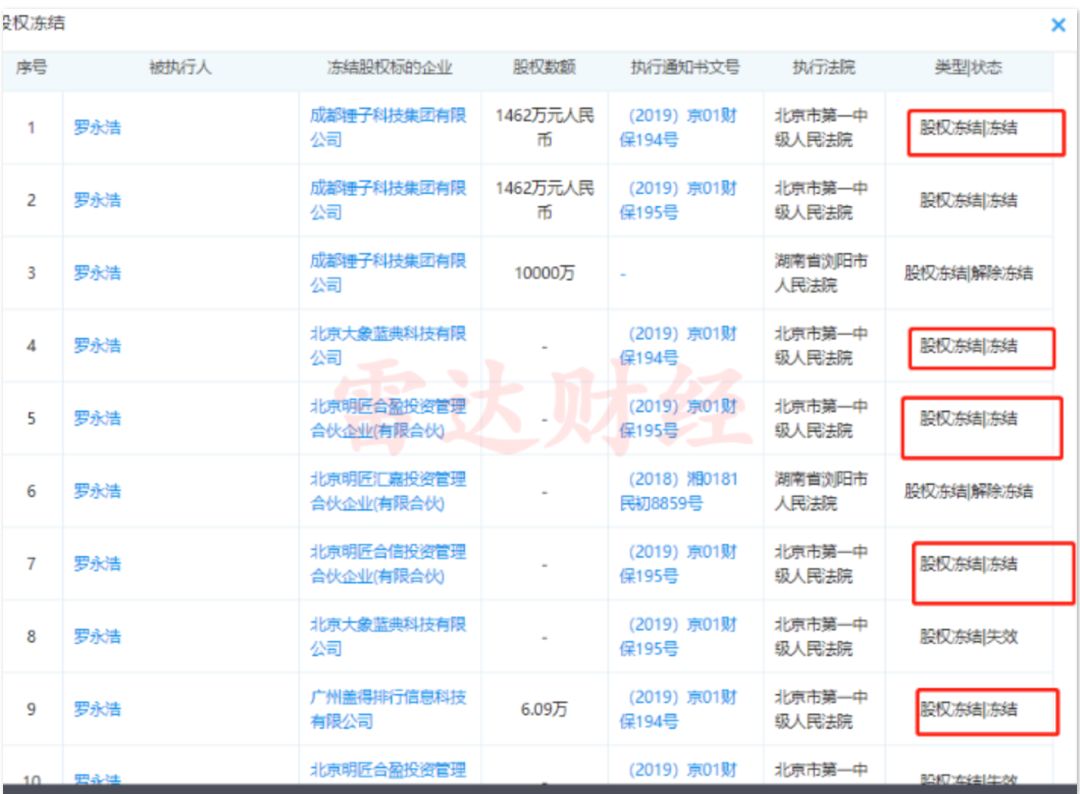Screen dimensions: 1080x794
Task: Open notice (2019)京01财保195号 in row 2
Action: (x=678, y=200)
